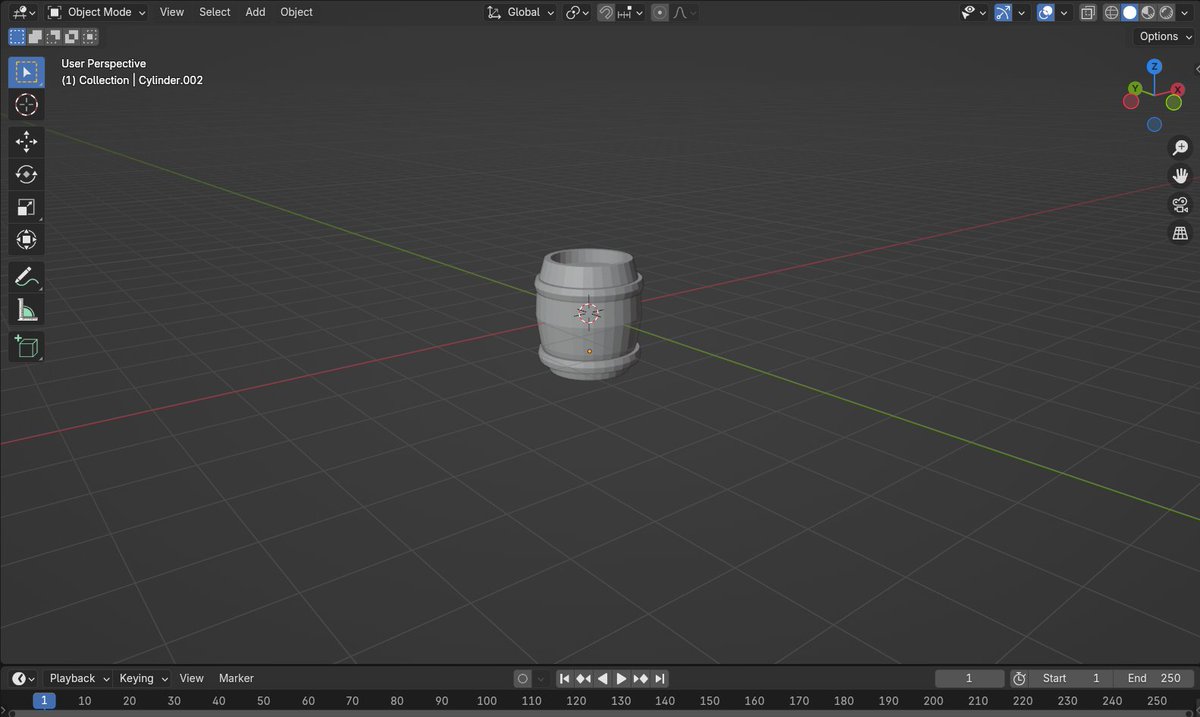Switch to Wireframe viewport shading
1200x717 pixels.
pos(1111,13)
